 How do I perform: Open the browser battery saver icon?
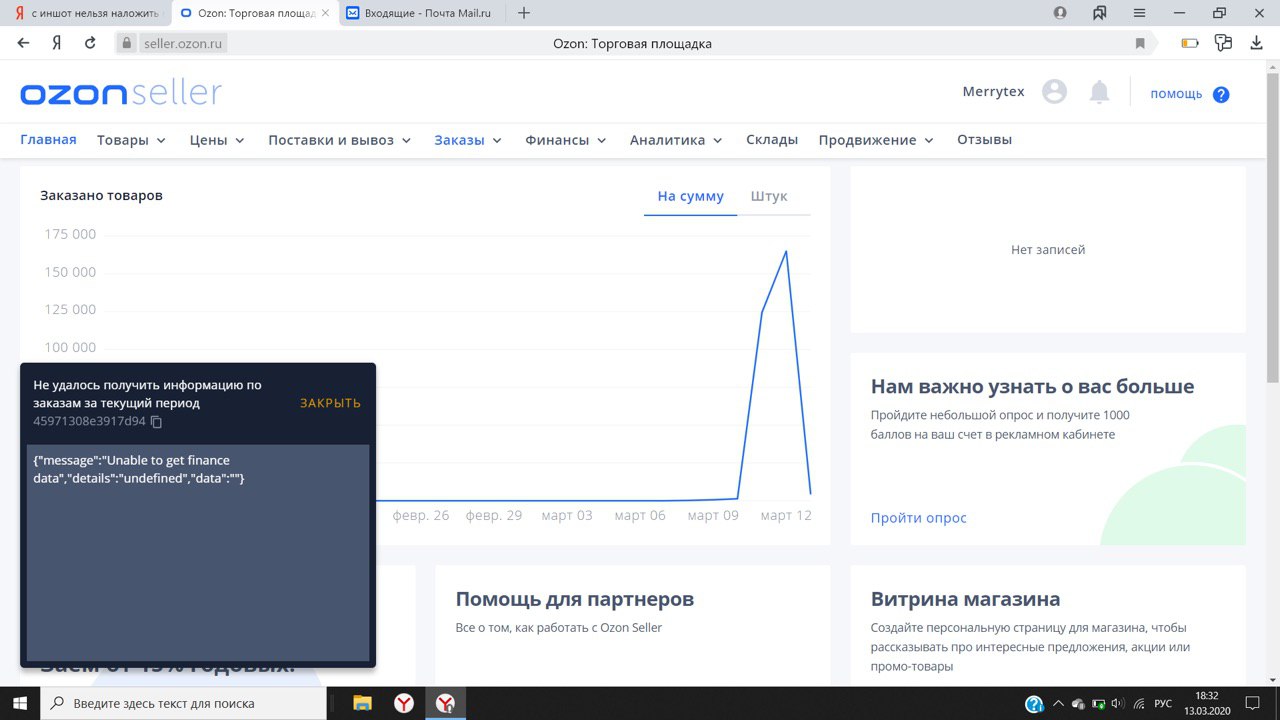click(x=1190, y=43)
